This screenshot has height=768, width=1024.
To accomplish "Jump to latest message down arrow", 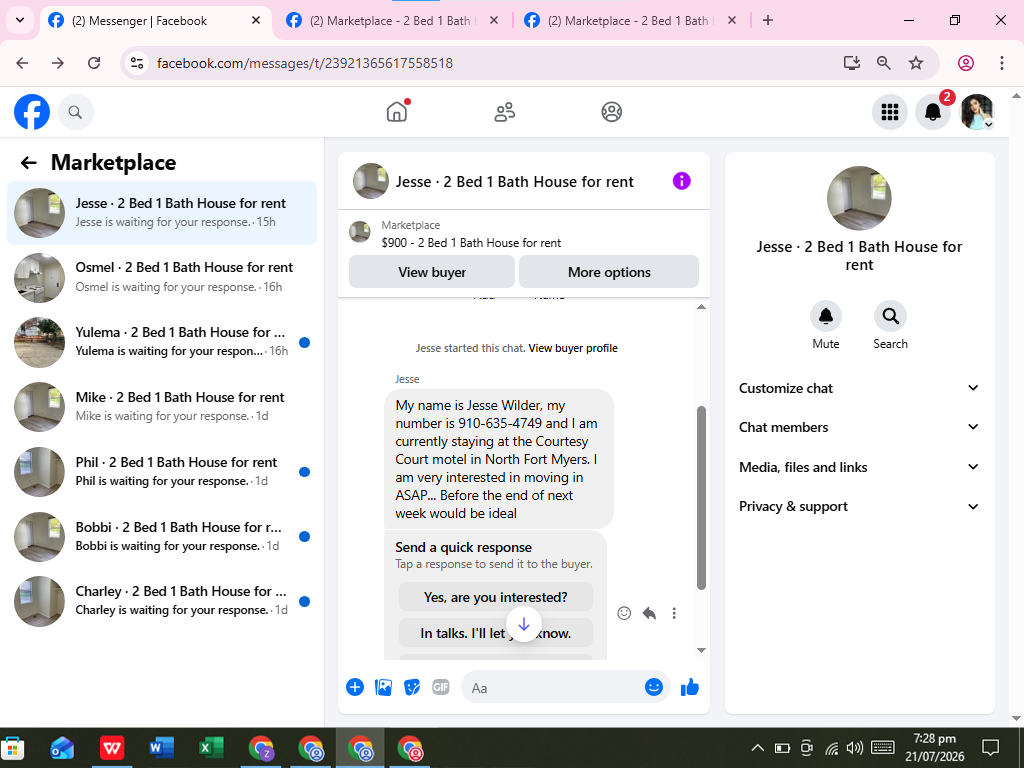I will click(x=524, y=624).
